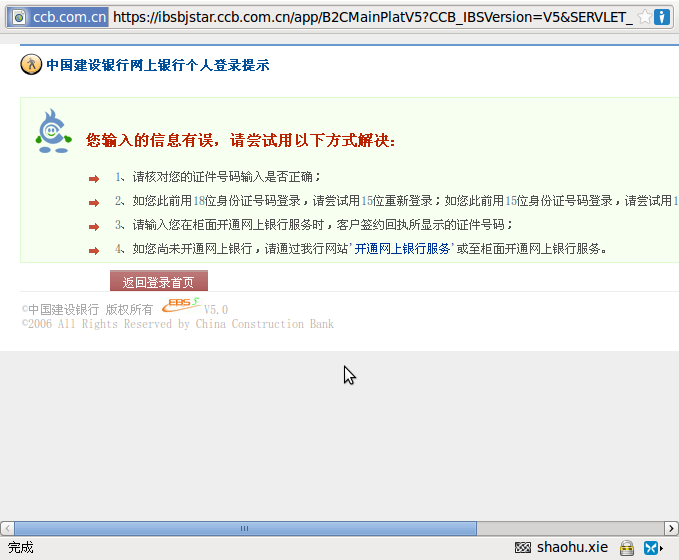
Task: Click scrollbar left arrow
Action: (x=7, y=528)
